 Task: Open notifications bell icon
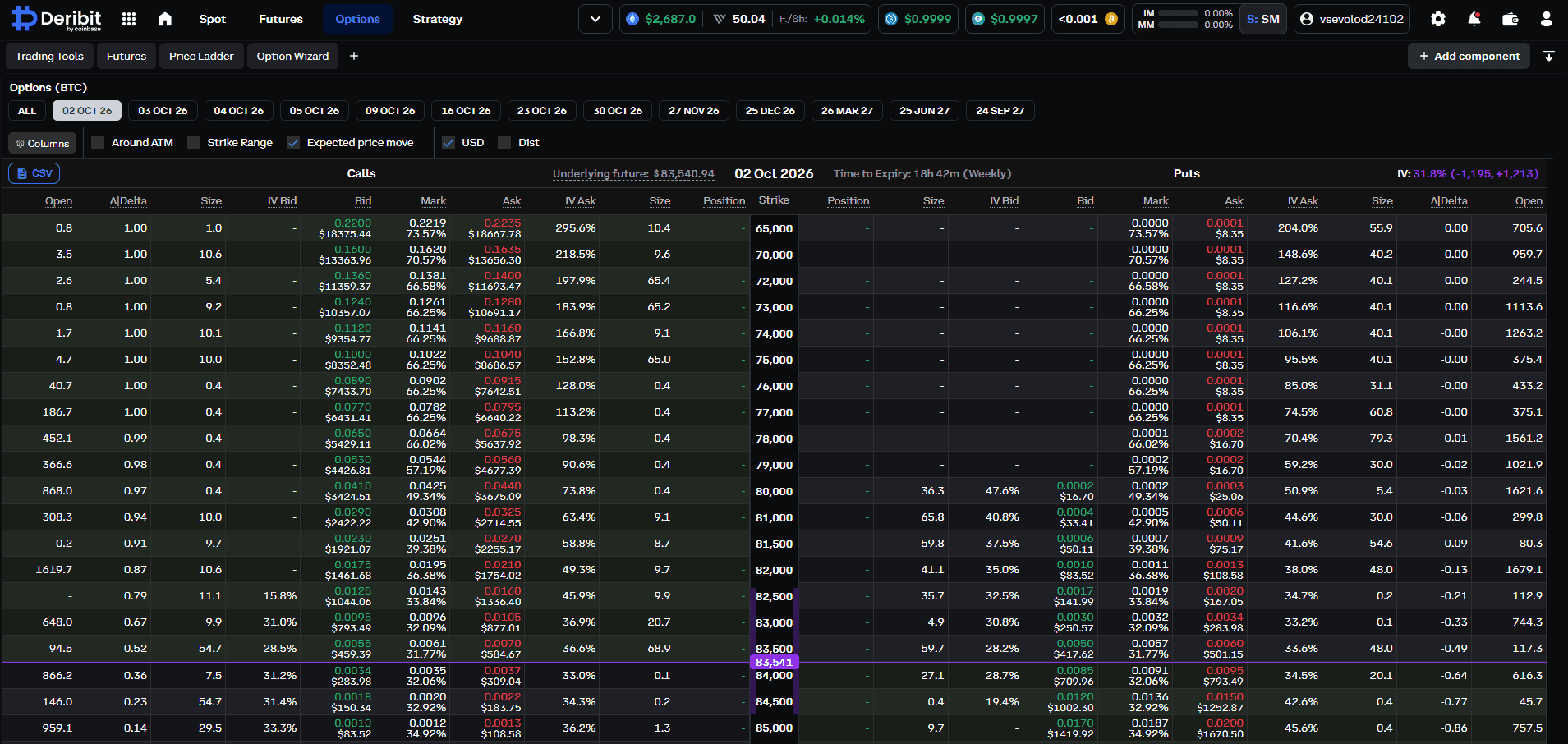(1474, 19)
